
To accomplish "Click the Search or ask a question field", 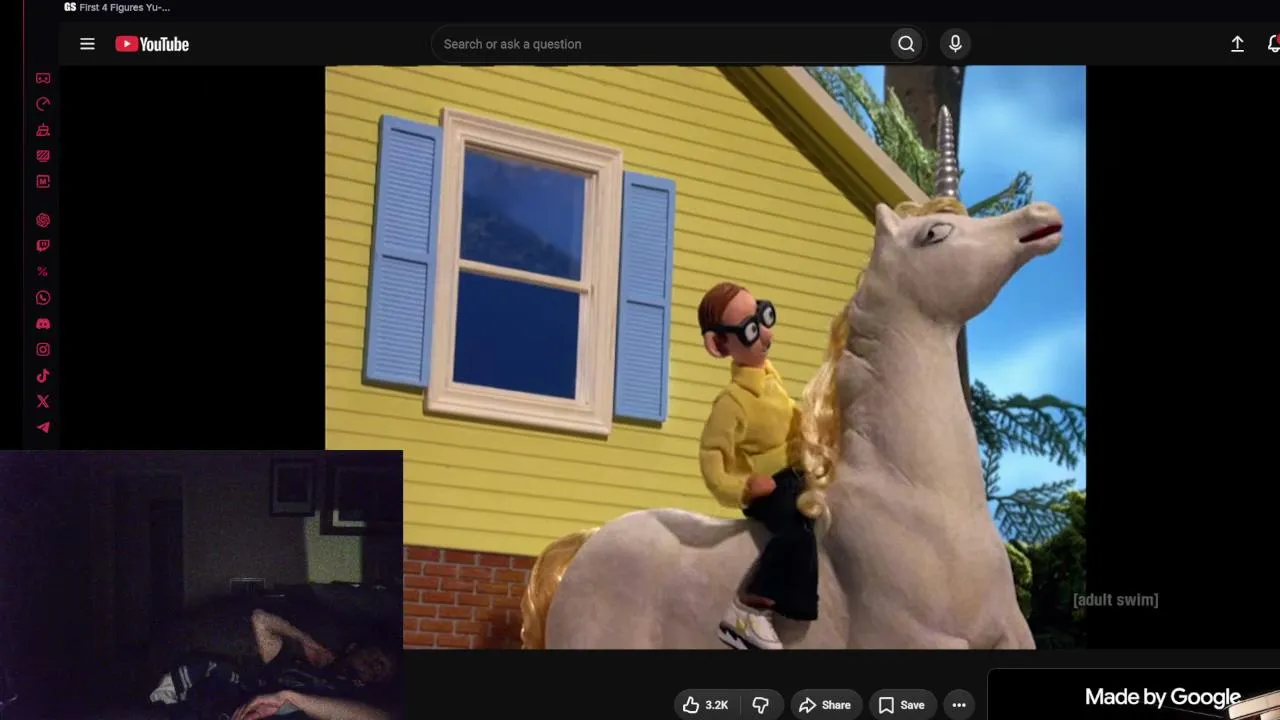I will (x=661, y=44).
